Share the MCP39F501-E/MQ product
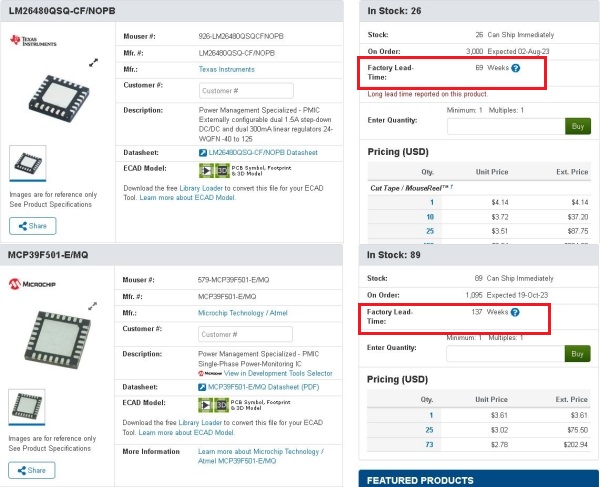The height and width of the screenshot is (487, 600). [x=32, y=470]
